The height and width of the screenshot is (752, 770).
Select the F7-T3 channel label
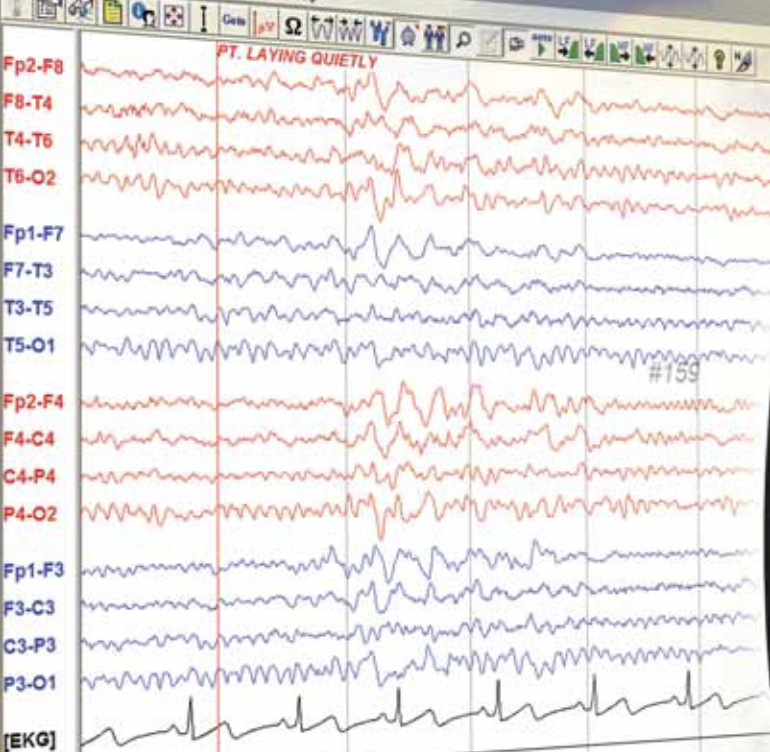28,271
